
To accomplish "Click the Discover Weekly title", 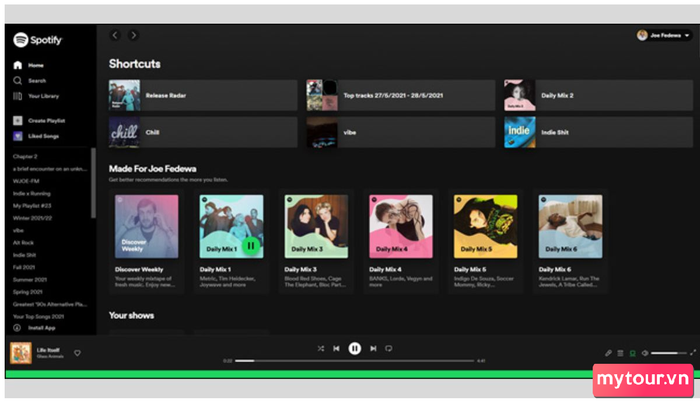I will [139, 269].
